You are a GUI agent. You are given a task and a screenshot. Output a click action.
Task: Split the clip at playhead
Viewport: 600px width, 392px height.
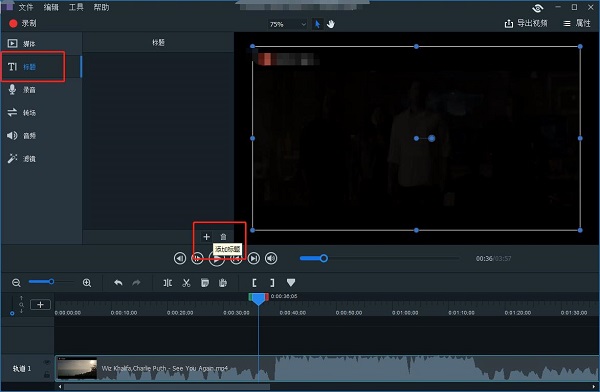(x=168, y=283)
